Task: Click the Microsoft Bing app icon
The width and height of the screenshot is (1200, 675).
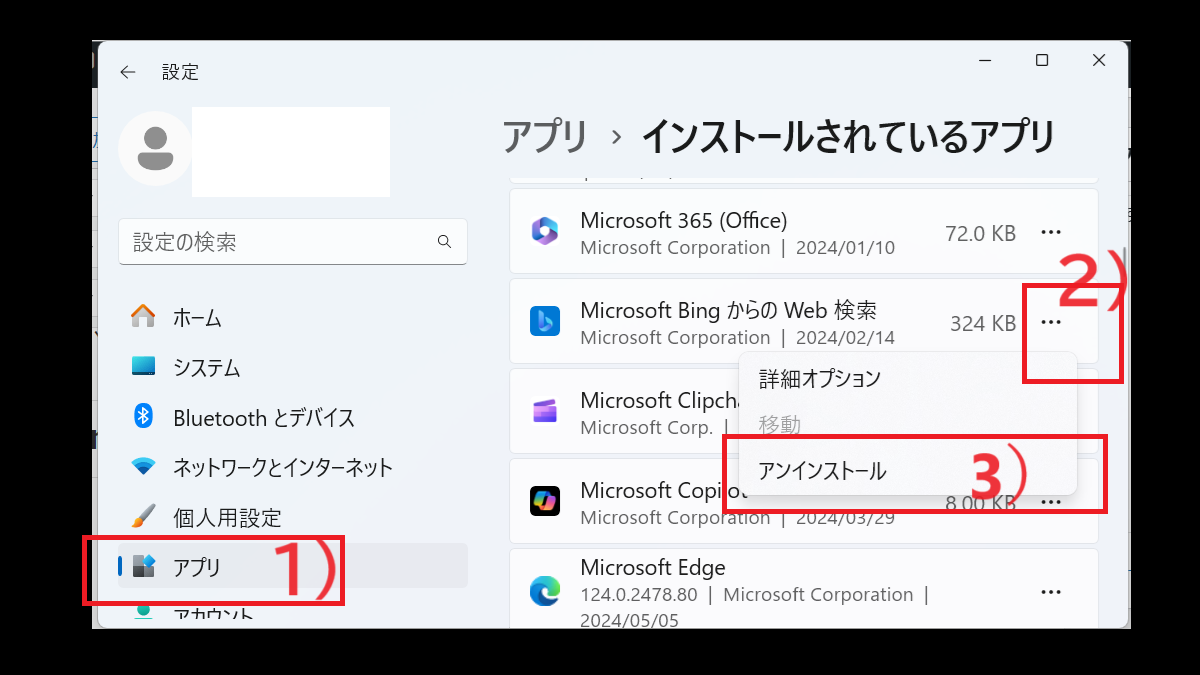Action: click(x=545, y=321)
